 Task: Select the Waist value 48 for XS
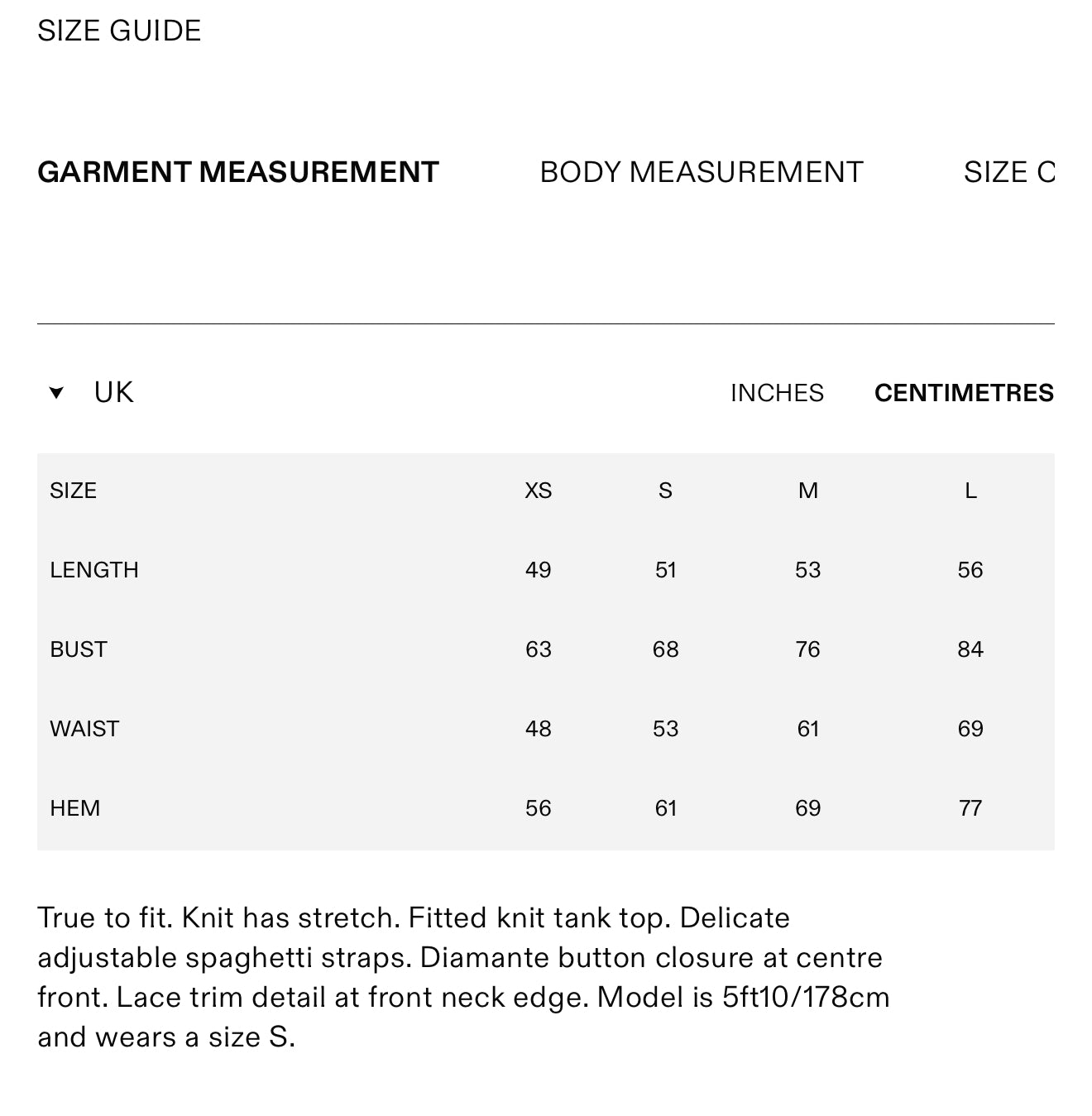538,729
